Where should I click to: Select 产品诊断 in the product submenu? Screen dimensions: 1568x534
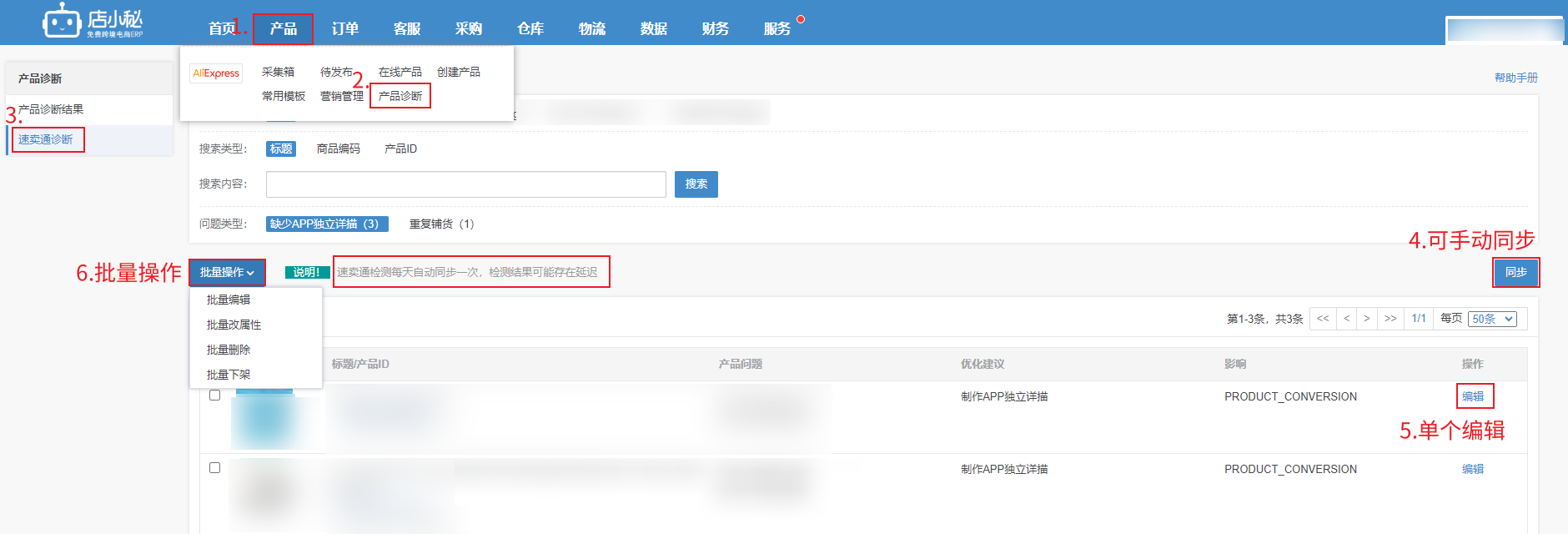(400, 96)
